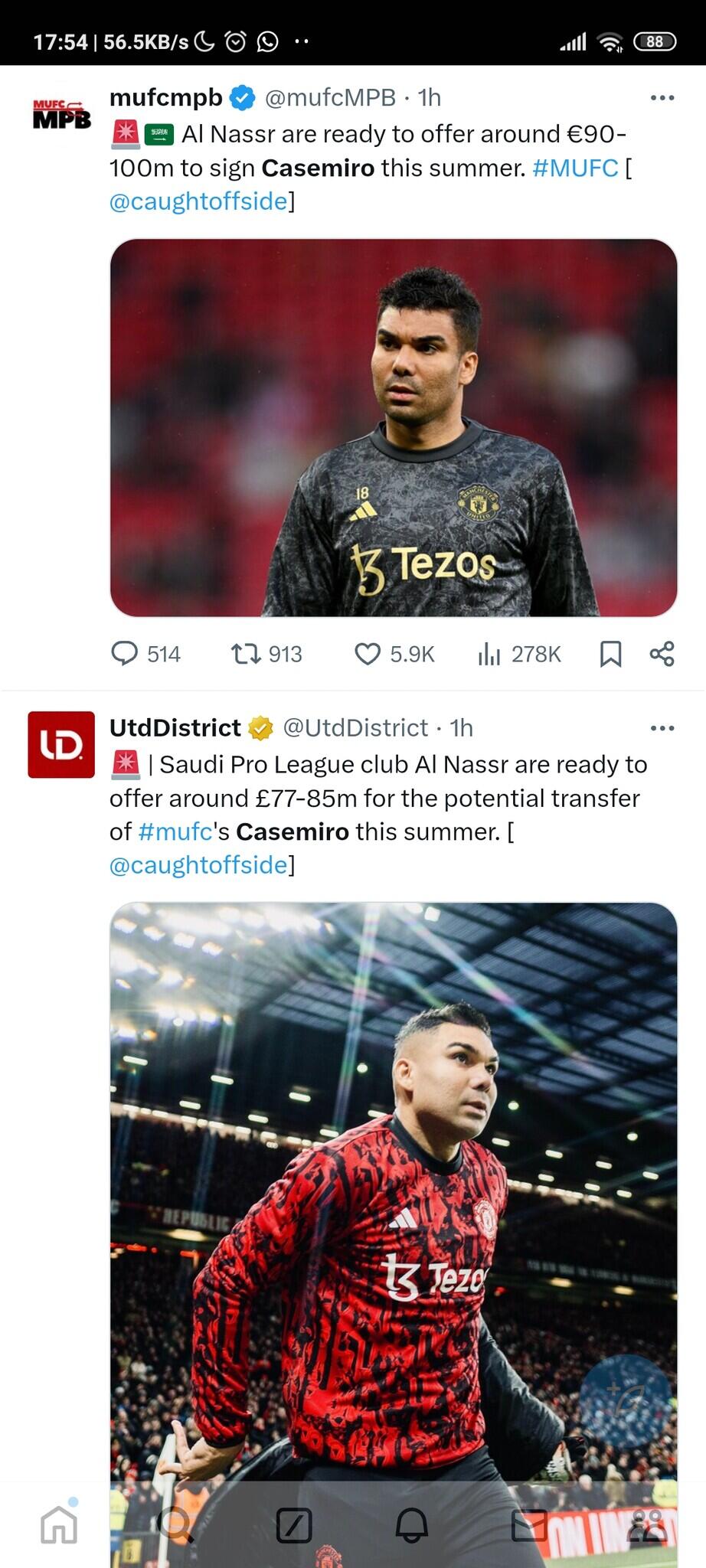Reply to the mufcmpb Casemiro post

click(x=125, y=654)
